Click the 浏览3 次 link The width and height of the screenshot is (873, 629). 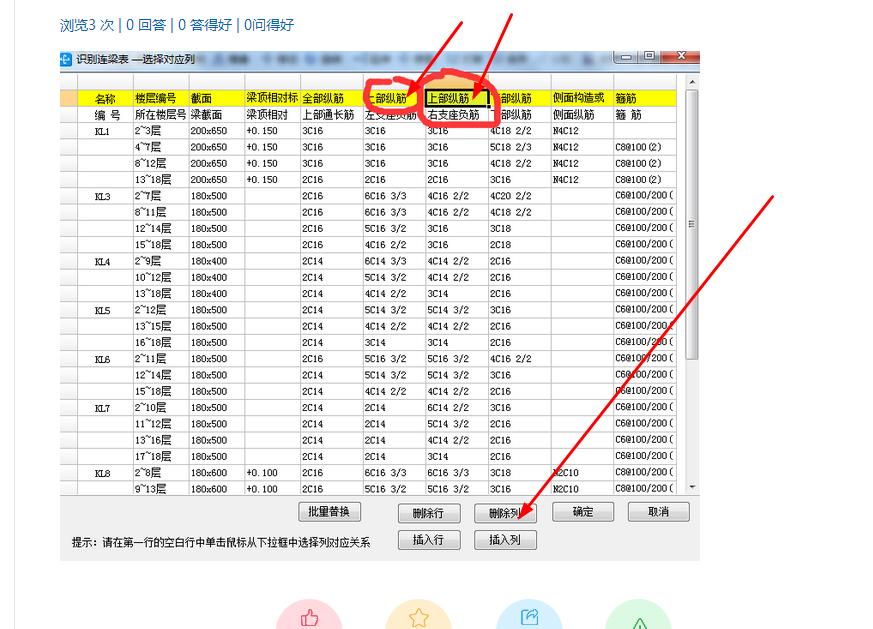tap(87, 25)
